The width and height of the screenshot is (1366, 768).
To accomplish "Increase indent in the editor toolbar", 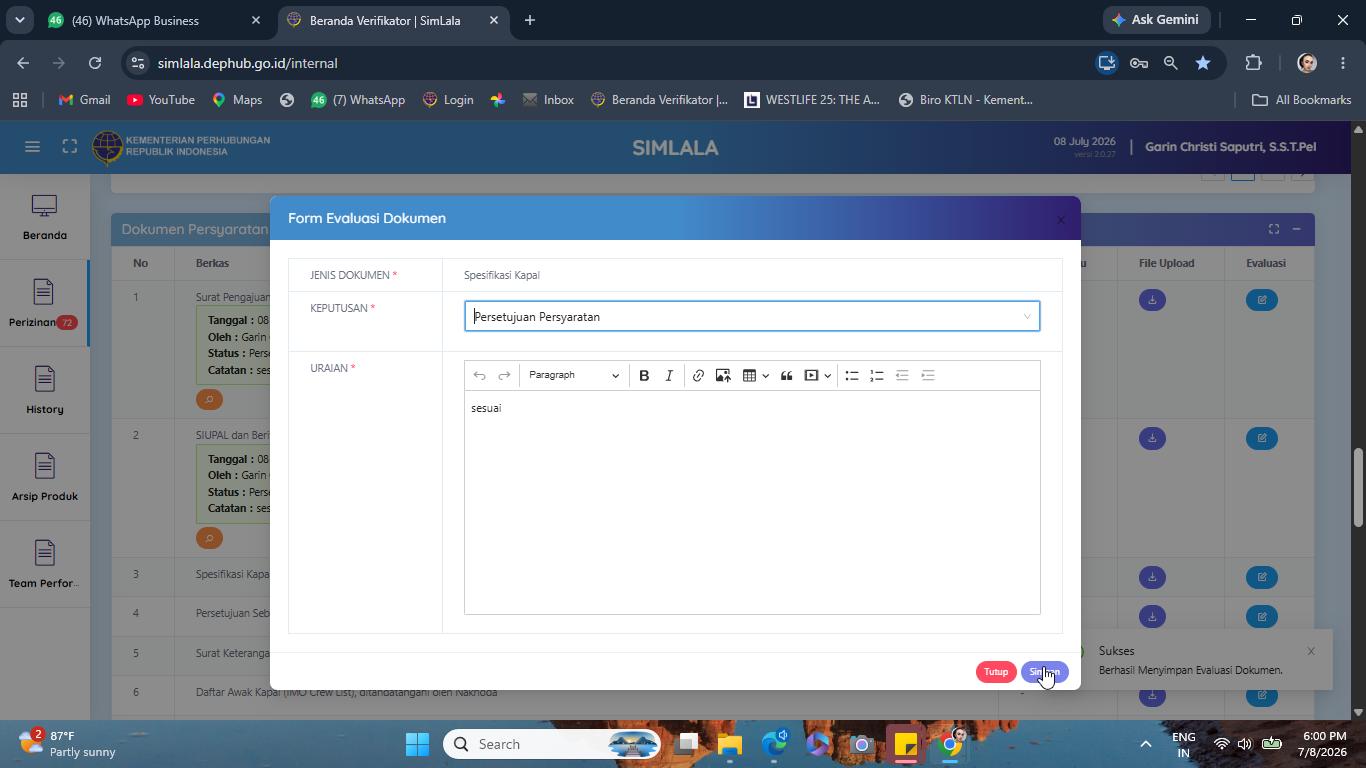I will pyautogui.click(x=928, y=375).
